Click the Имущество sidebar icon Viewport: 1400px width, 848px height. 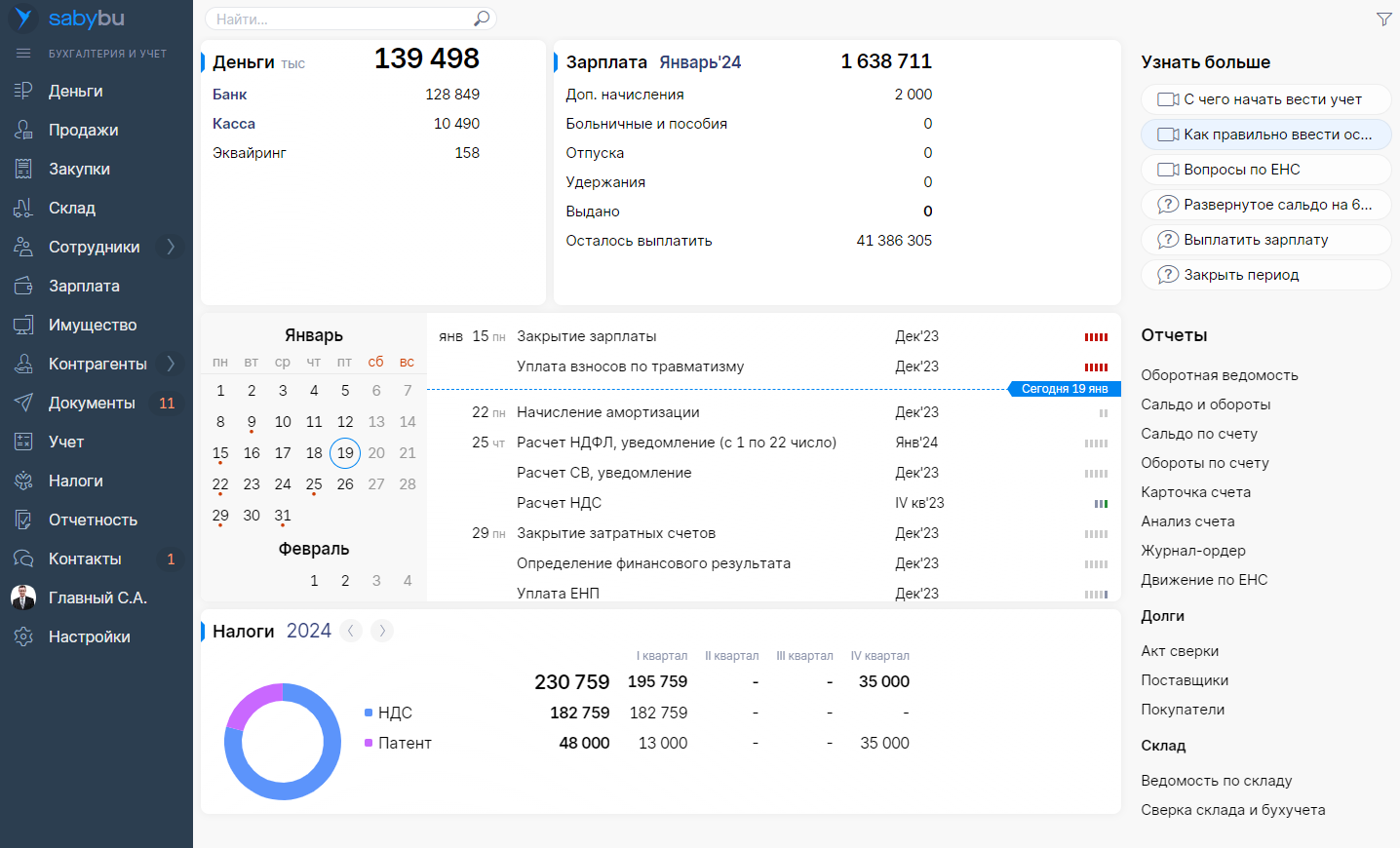[23, 325]
